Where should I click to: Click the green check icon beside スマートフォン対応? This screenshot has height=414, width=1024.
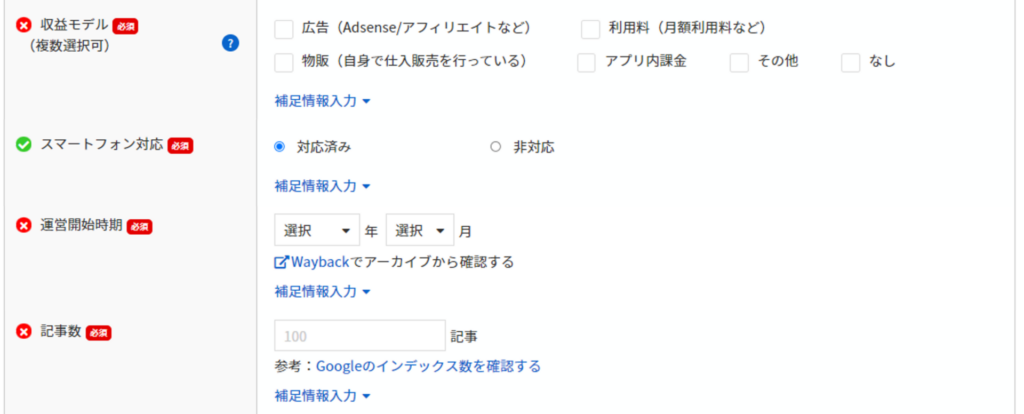point(24,145)
